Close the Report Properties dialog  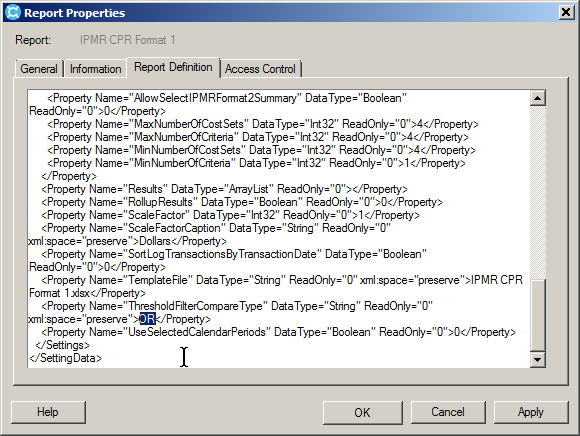pyautogui.click(x=566, y=13)
